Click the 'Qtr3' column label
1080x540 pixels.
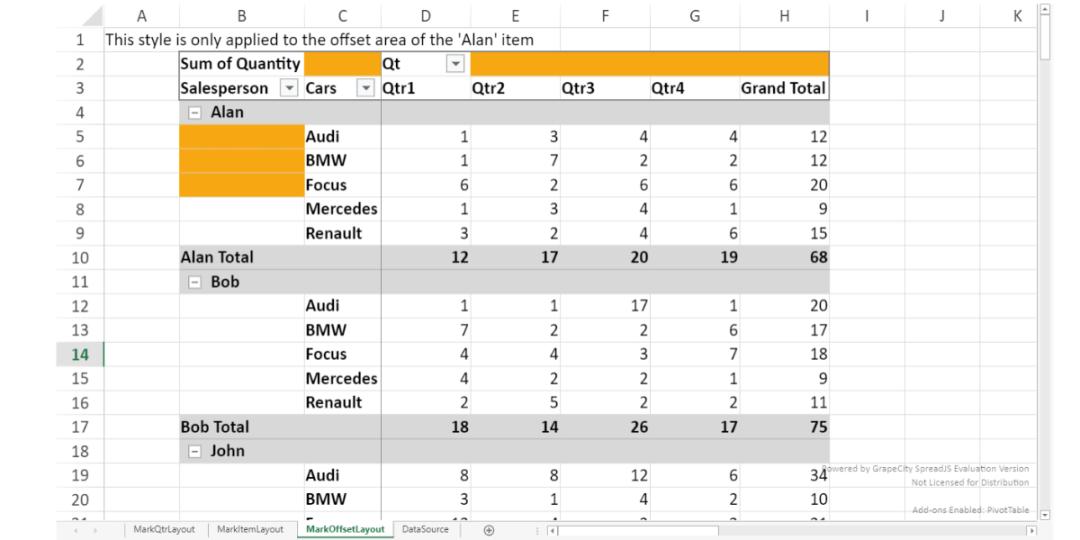click(605, 88)
